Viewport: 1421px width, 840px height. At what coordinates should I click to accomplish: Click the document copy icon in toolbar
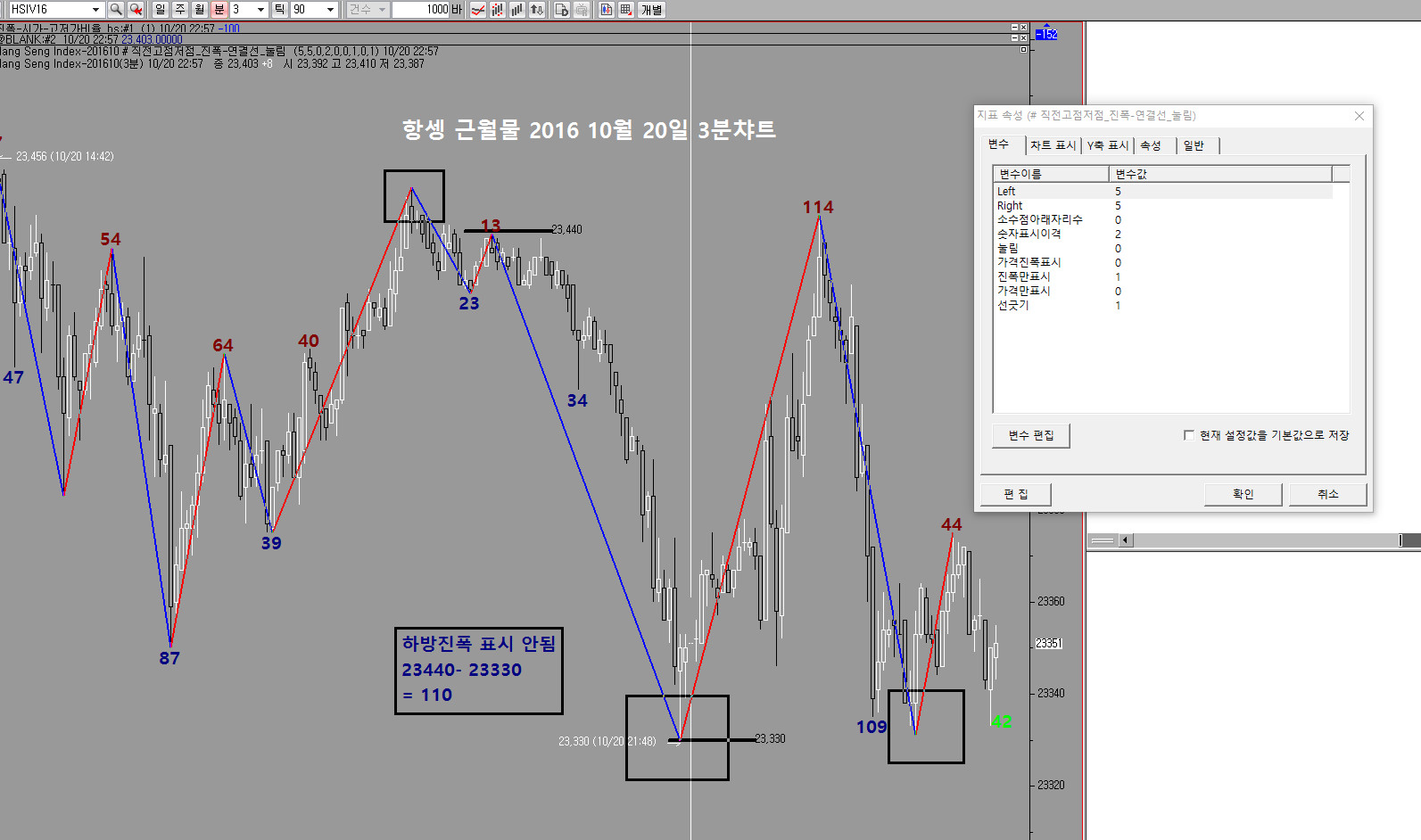coord(562,10)
